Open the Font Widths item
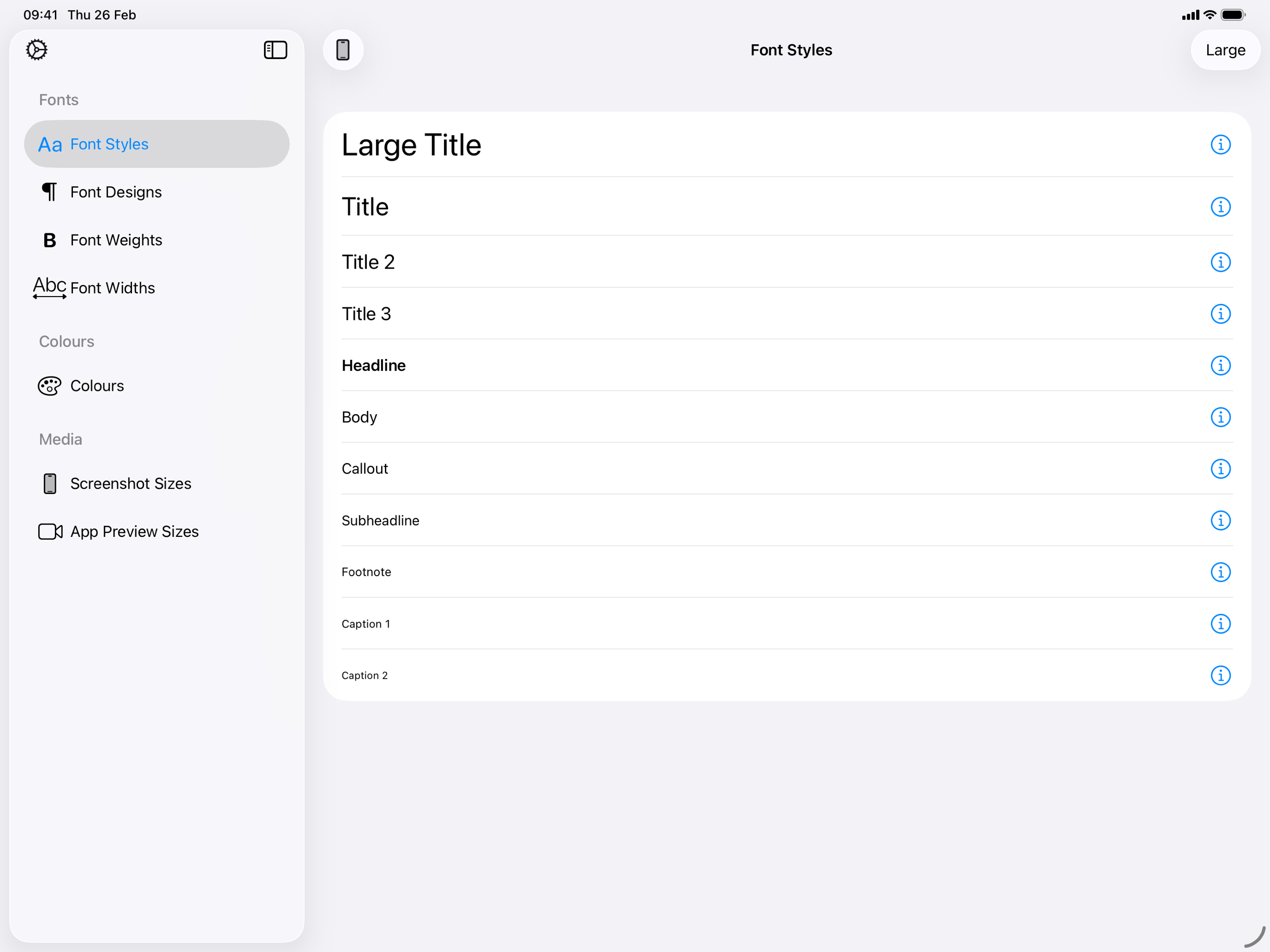 coord(112,288)
